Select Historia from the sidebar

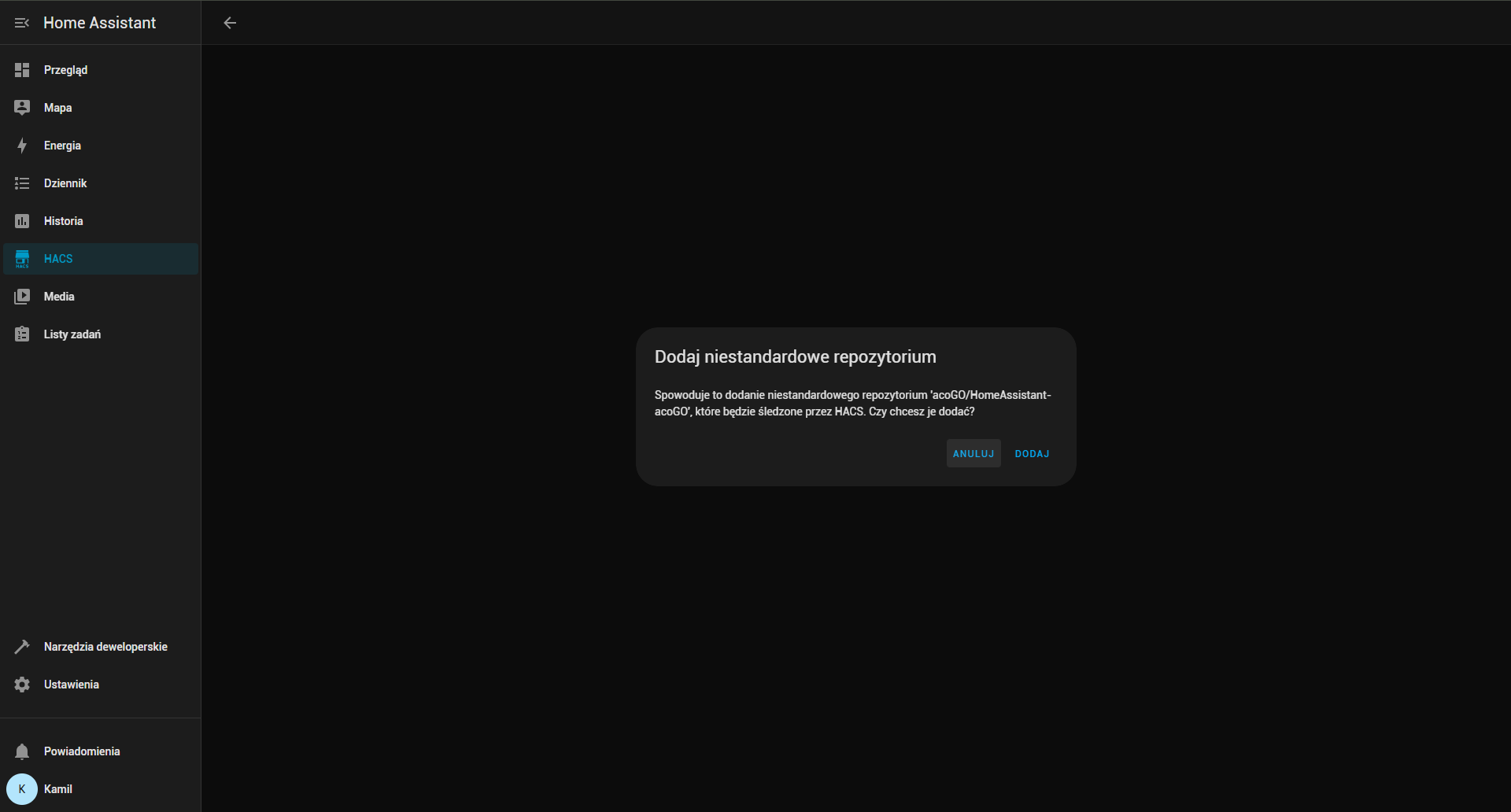[63, 221]
